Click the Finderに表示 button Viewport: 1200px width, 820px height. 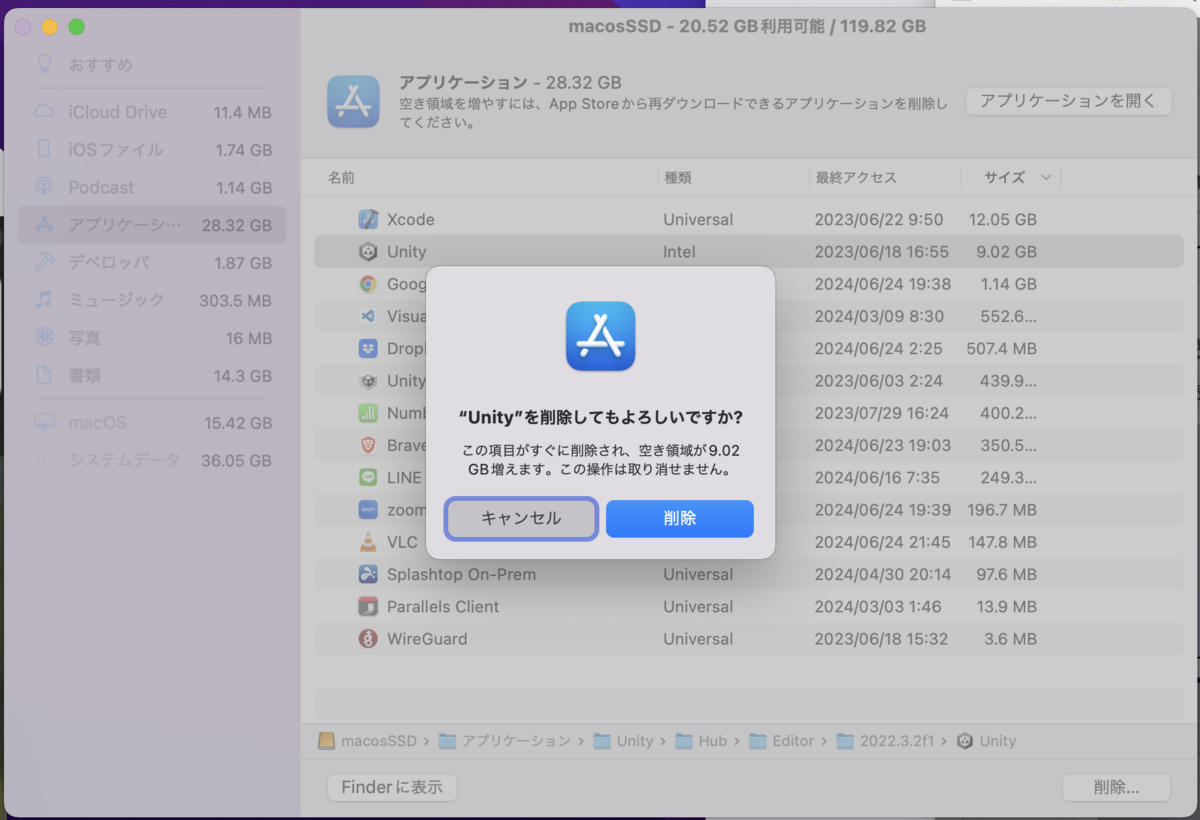[392, 787]
